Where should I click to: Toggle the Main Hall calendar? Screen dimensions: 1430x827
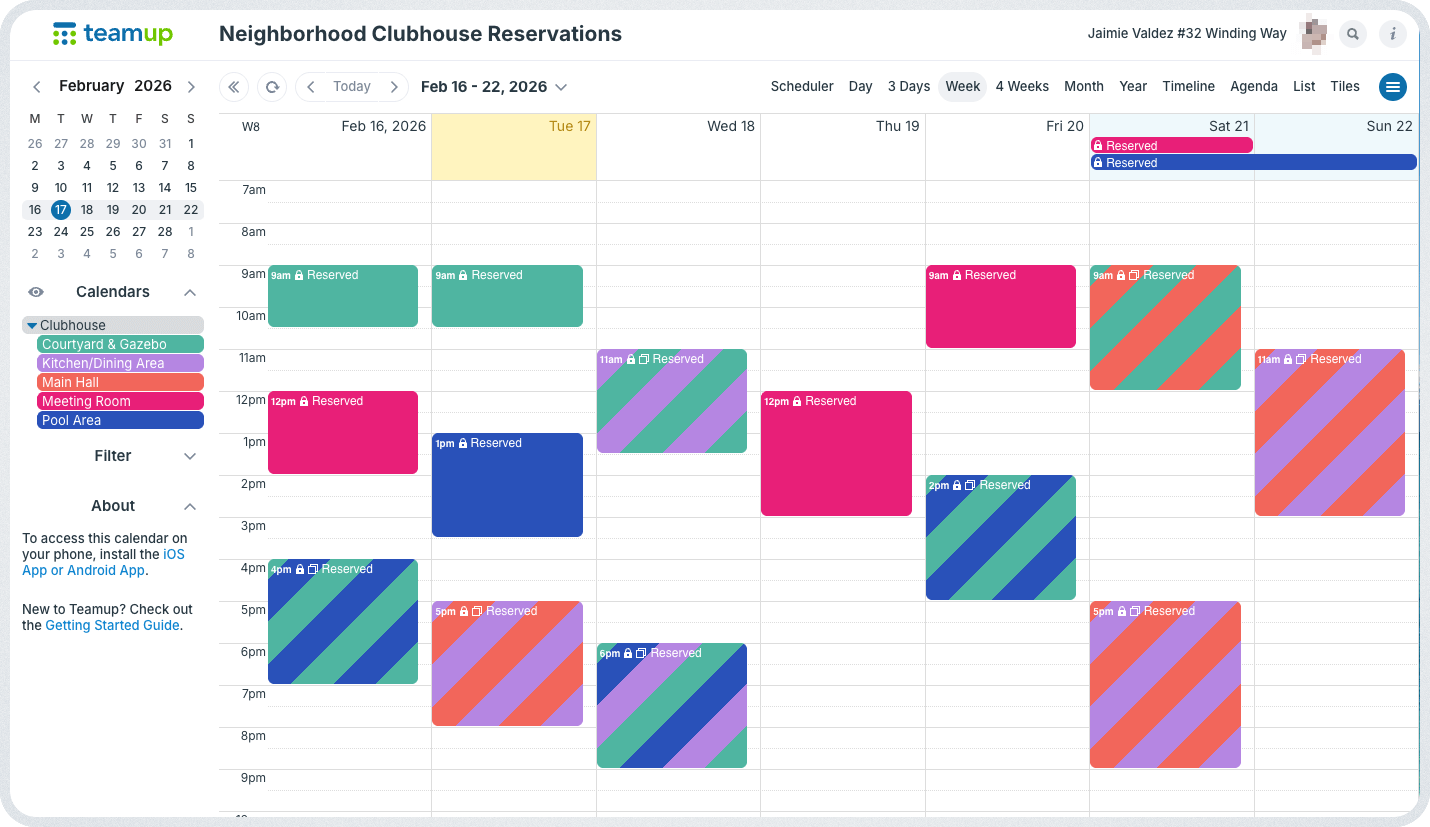[120, 382]
